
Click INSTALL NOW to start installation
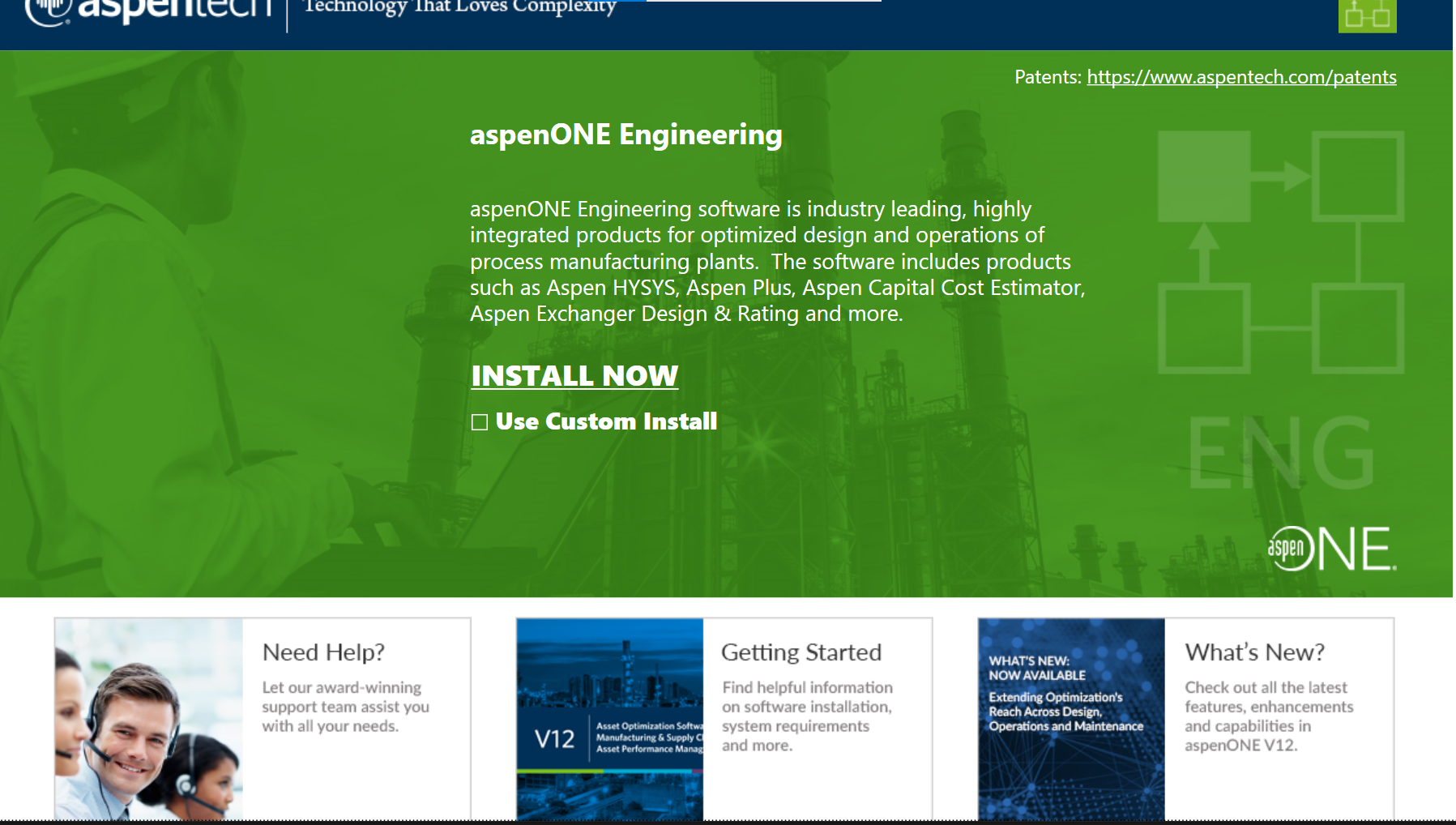574,376
